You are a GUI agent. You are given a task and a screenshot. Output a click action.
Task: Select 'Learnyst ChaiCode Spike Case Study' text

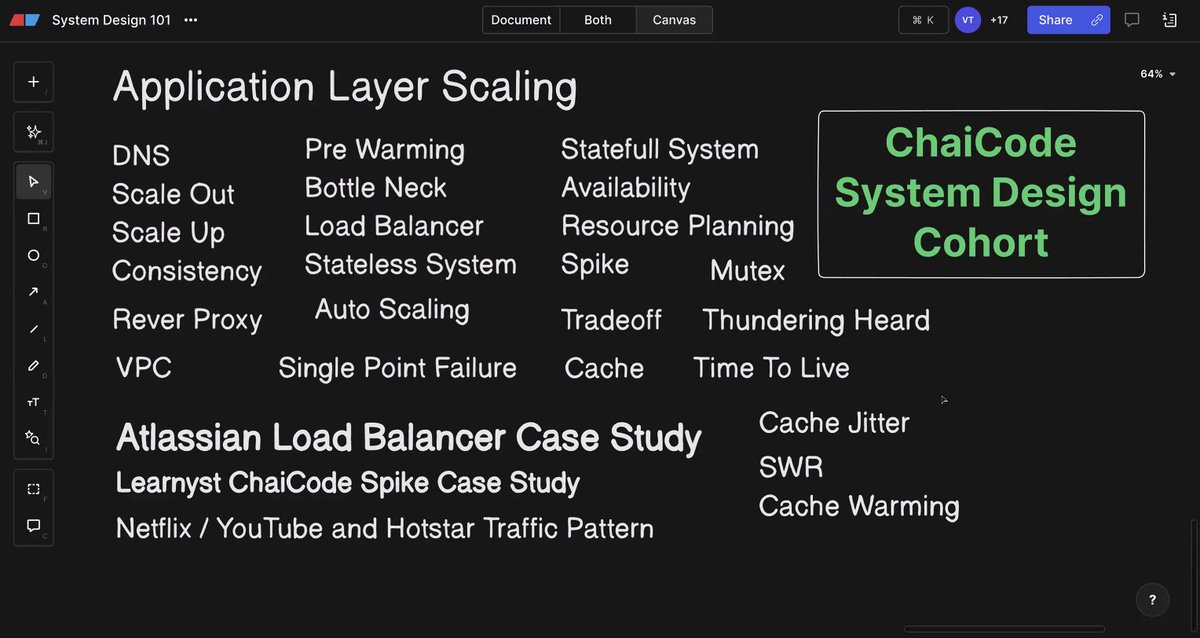pos(348,483)
